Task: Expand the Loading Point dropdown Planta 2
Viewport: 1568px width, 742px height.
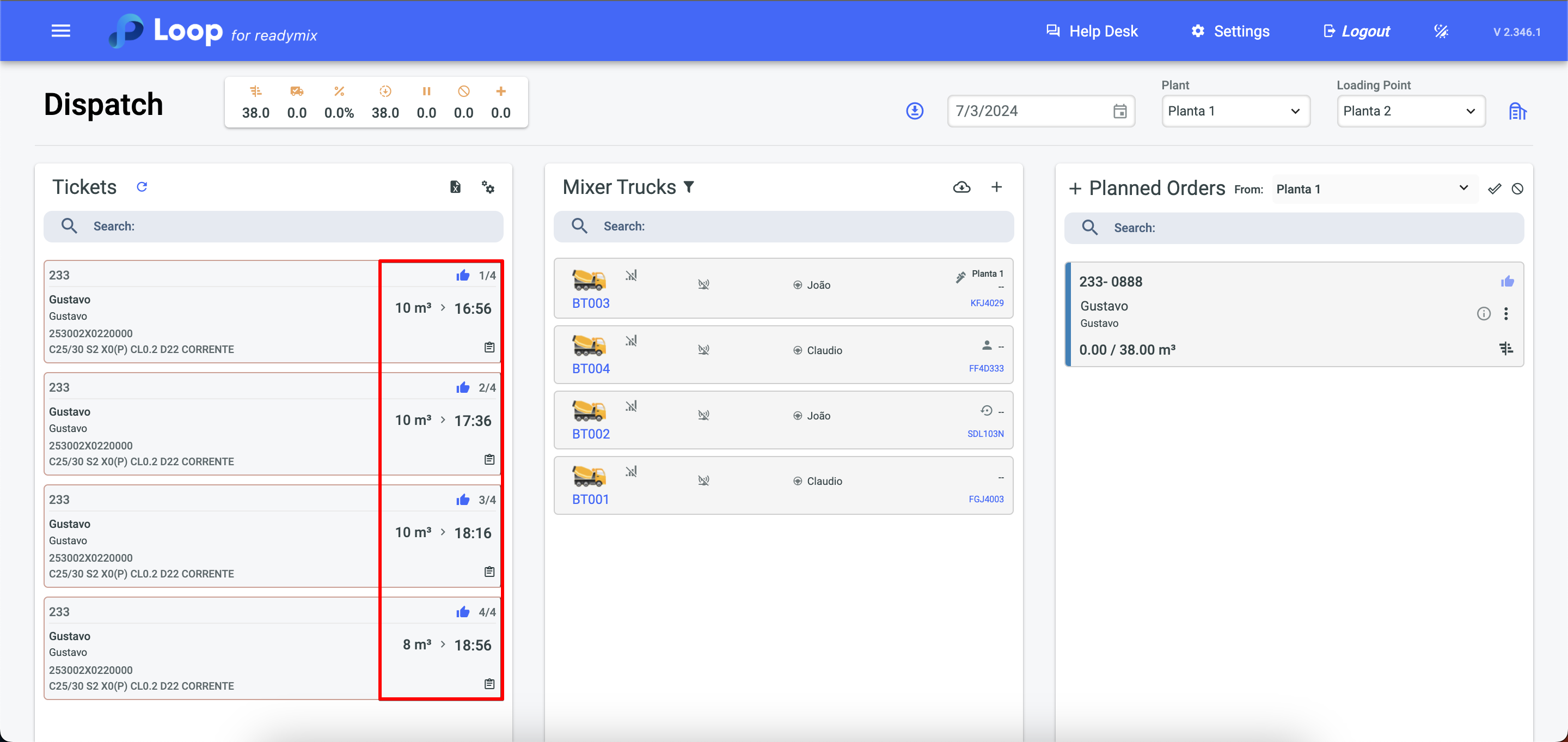Action: tap(1410, 111)
